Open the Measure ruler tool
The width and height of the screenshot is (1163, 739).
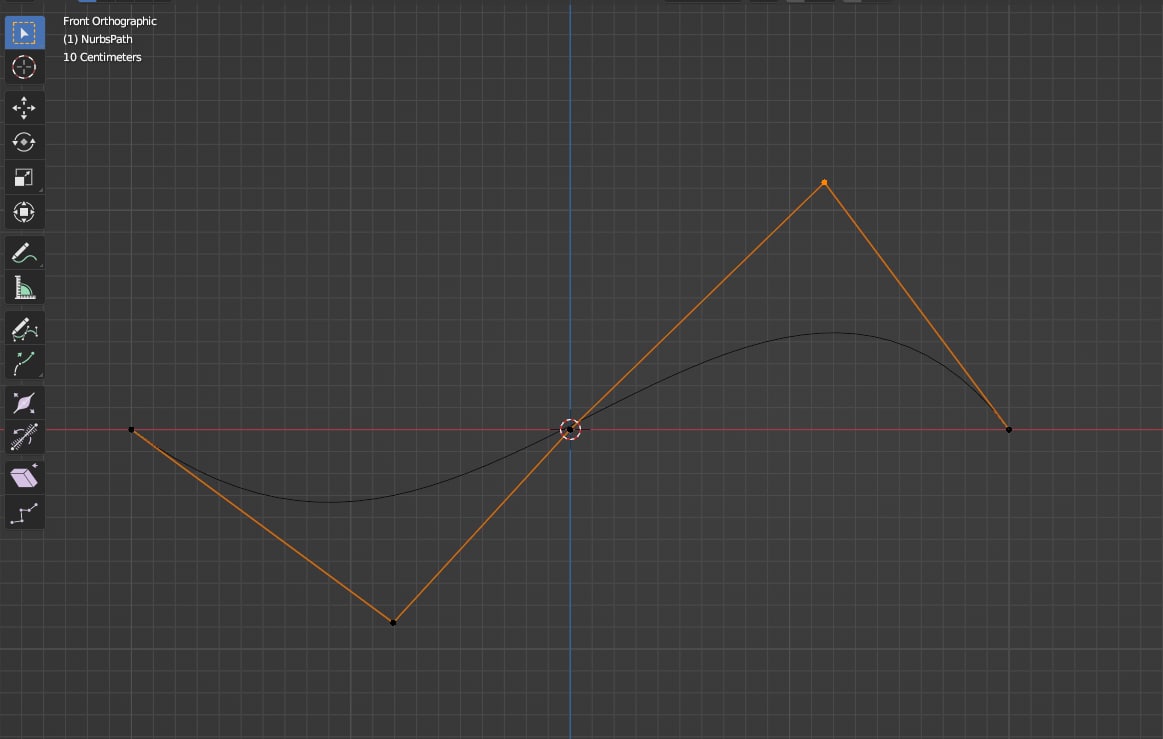pyautogui.click(x=24, y=288)
